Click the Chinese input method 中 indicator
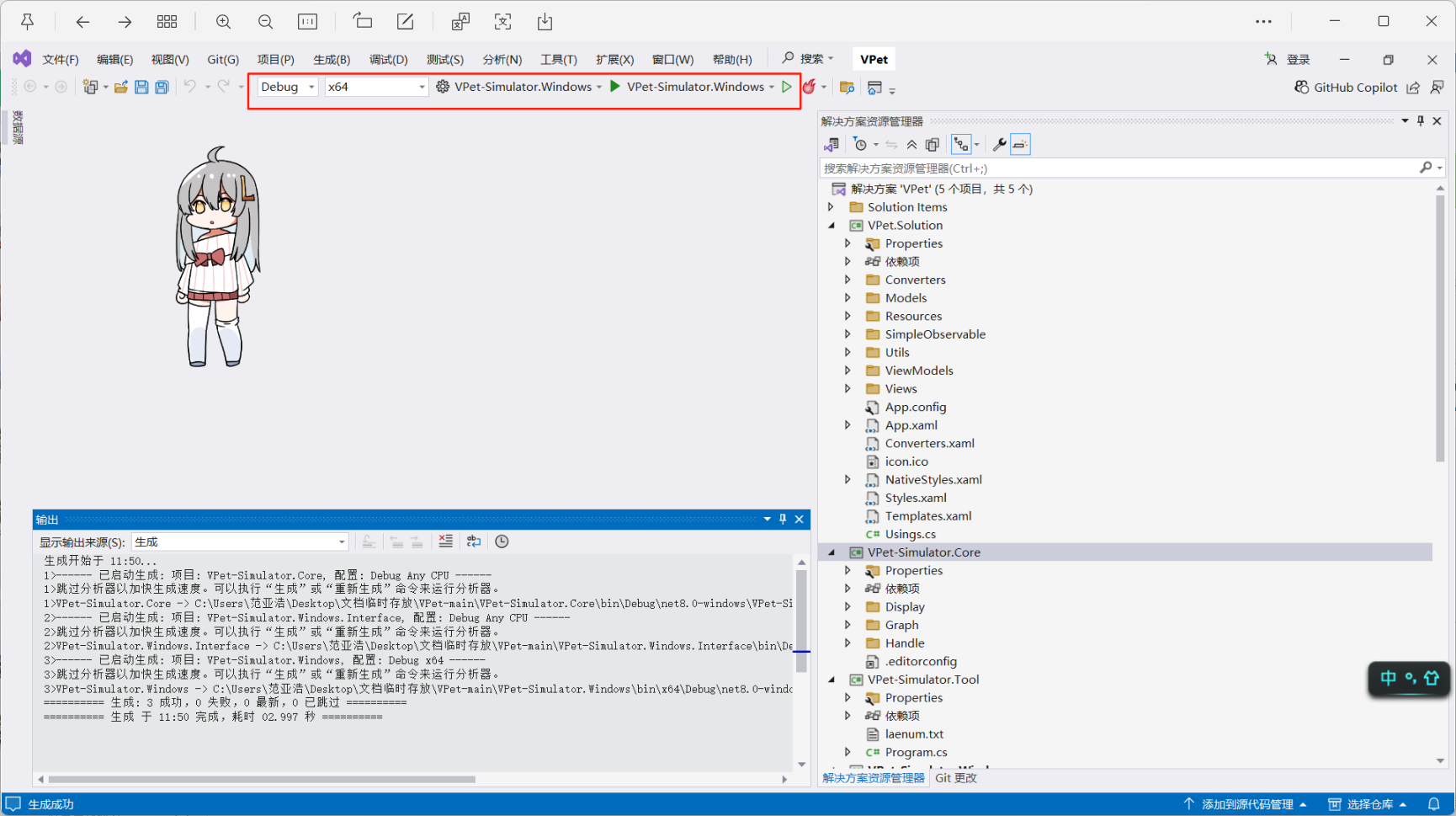 (1388, 678)
